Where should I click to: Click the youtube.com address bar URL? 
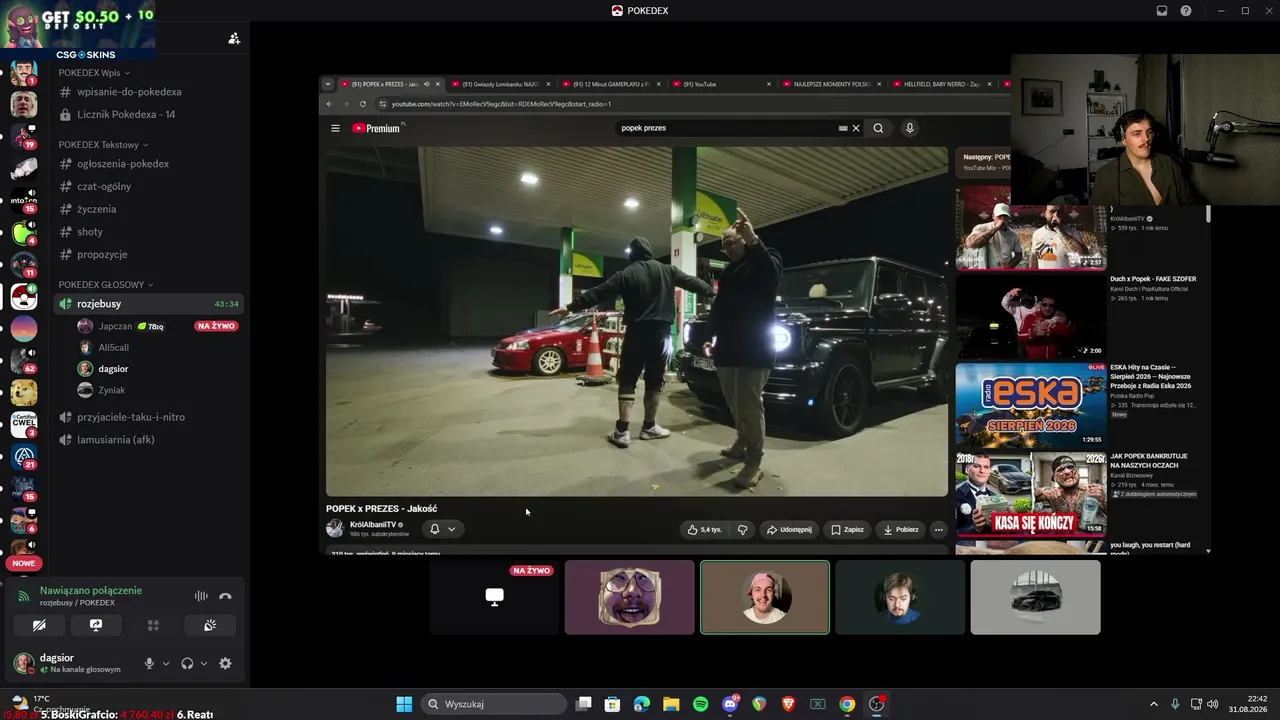click(501, 104)
